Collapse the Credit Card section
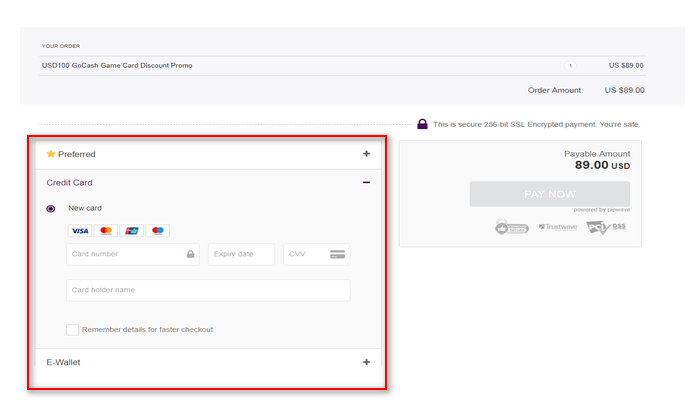700x400 pixels. 366,183
